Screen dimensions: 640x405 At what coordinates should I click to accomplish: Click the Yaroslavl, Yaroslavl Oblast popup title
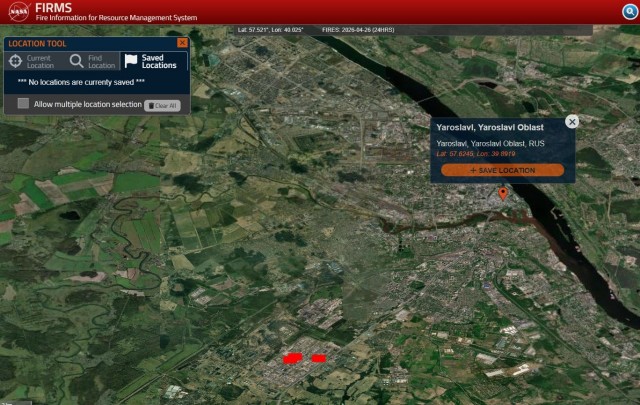pos(489,127)
